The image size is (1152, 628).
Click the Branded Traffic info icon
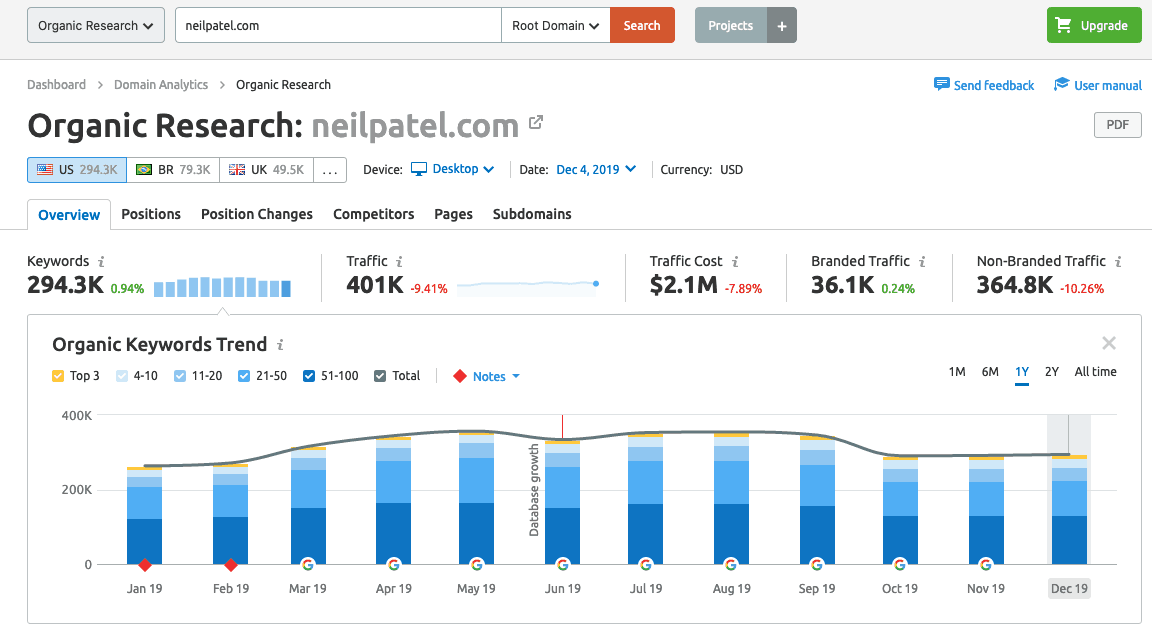tap(922, 261)
